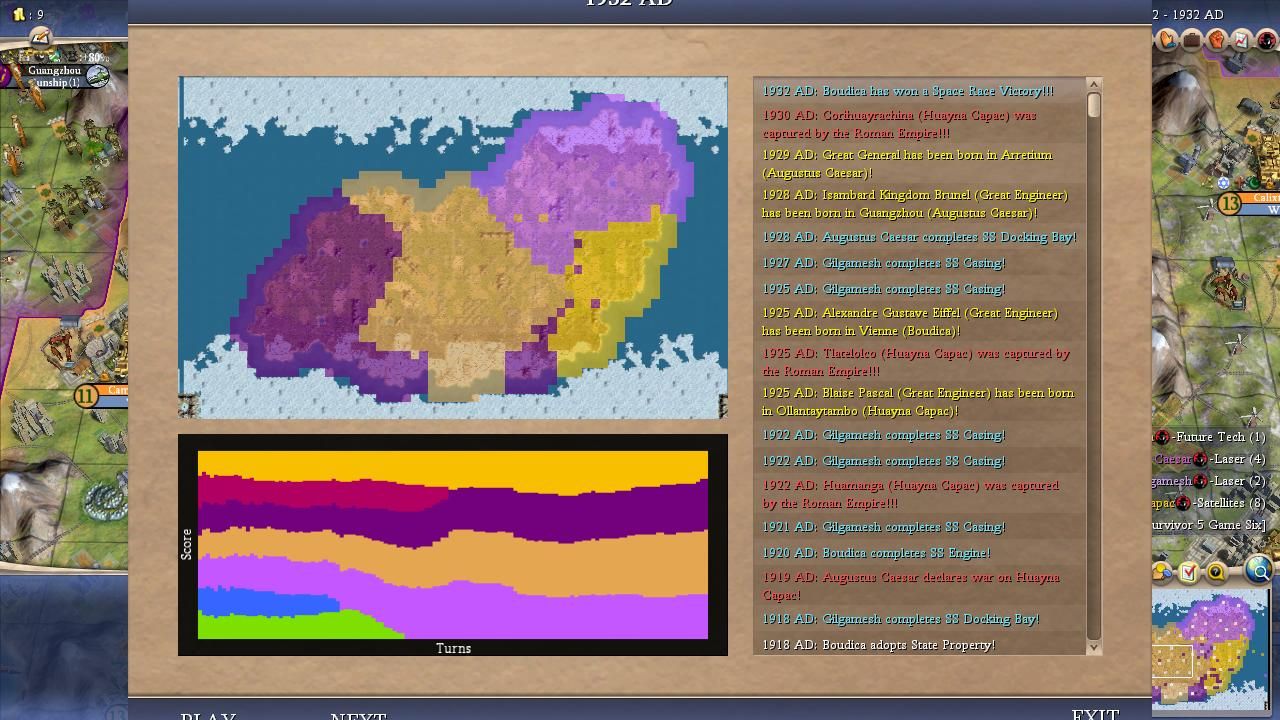
Task: Select the 1922 Huamanga captured log entry
Action: 919,494
